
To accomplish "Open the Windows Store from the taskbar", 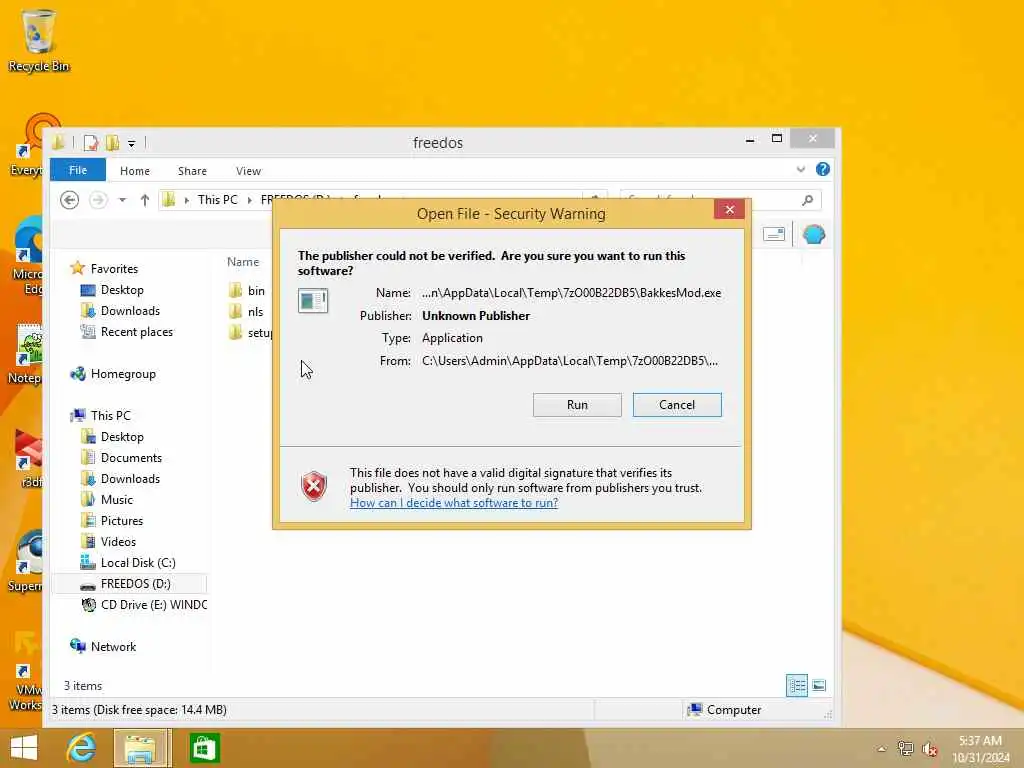I will click(x=204, y=748).
